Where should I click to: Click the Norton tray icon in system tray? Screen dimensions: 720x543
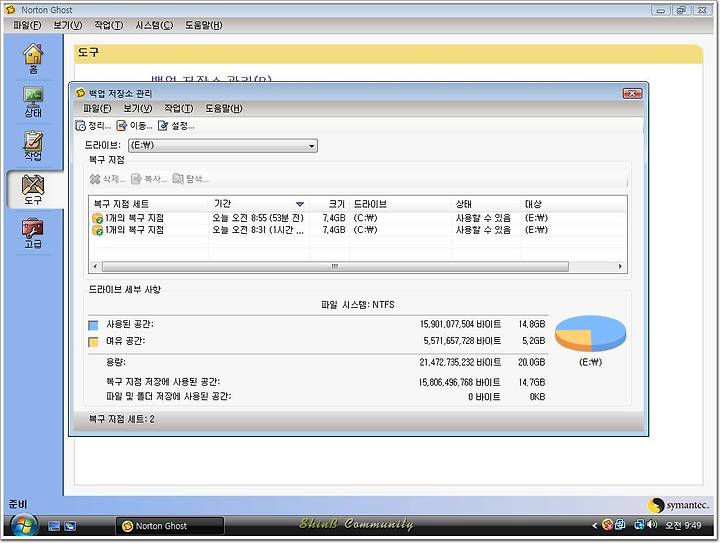[607, 525]
